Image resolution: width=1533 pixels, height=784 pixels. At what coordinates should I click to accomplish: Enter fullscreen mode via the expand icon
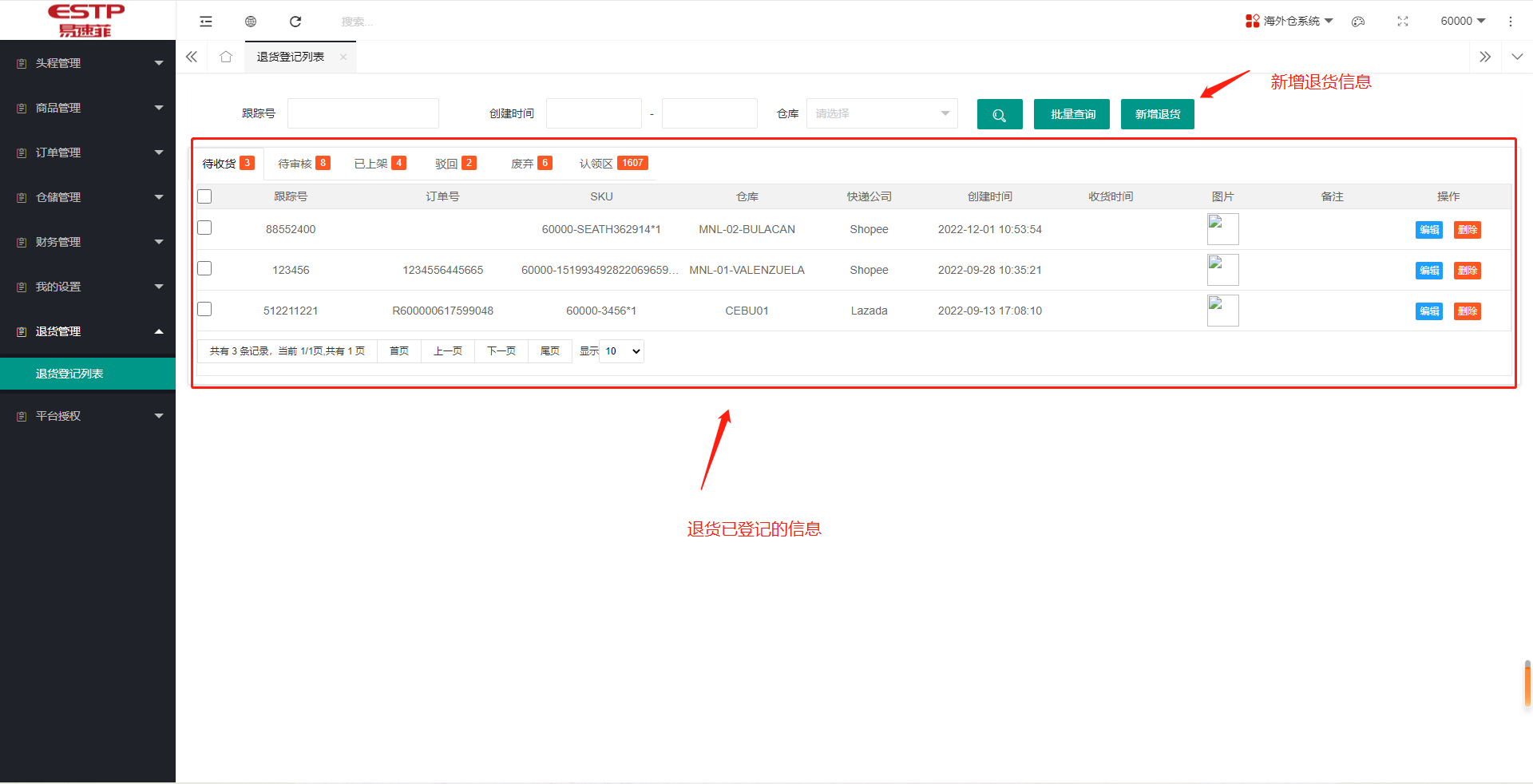click(1402, 22)
